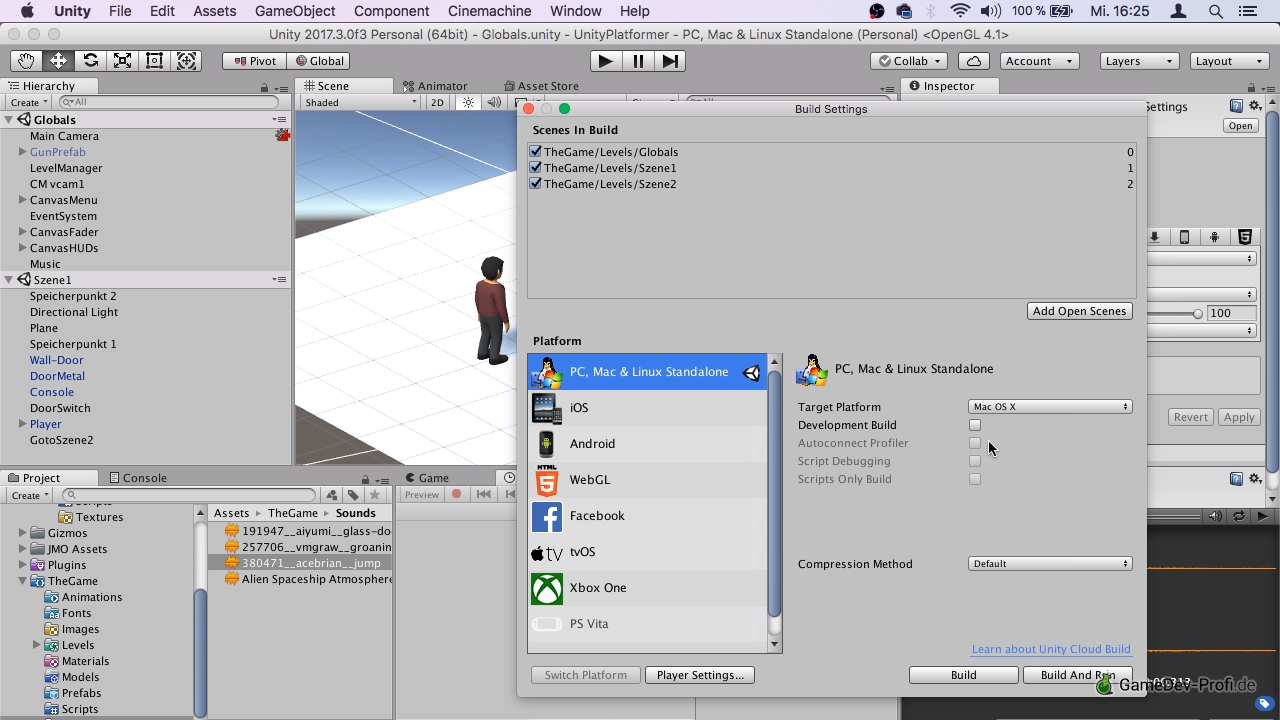The image size is (1280, 720).
Task: Adjust Inspector slider with value 100
Action: tap(1198, 313)
